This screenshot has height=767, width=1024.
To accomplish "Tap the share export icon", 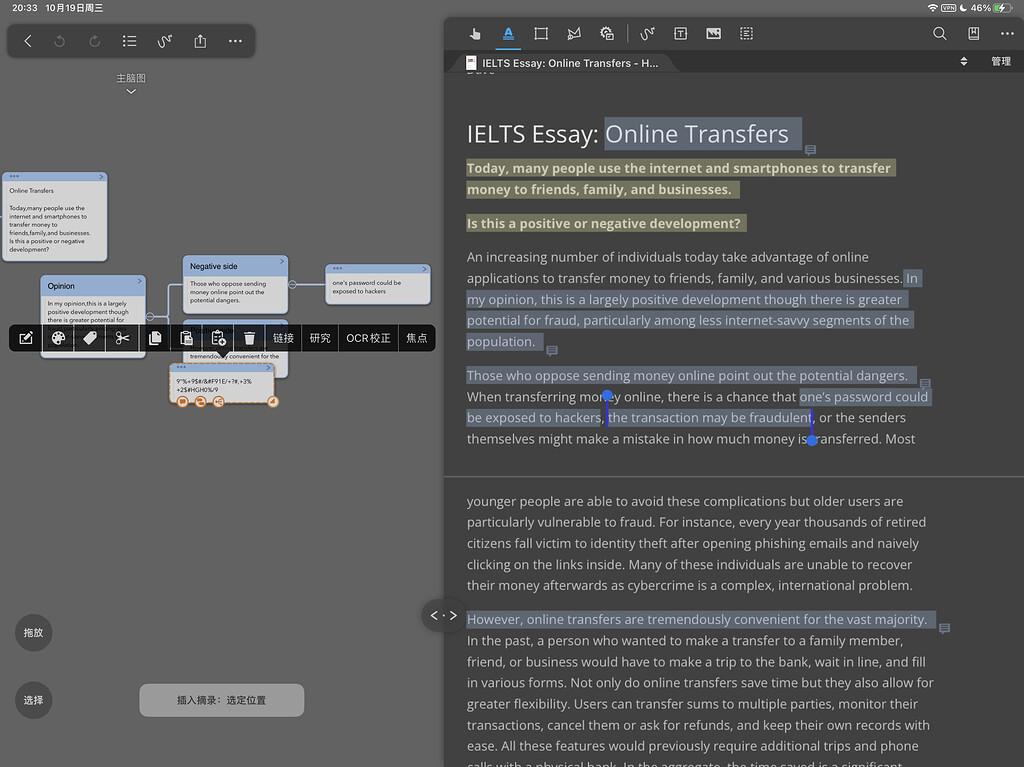I will pyautogui.click(x=200, y=41).
